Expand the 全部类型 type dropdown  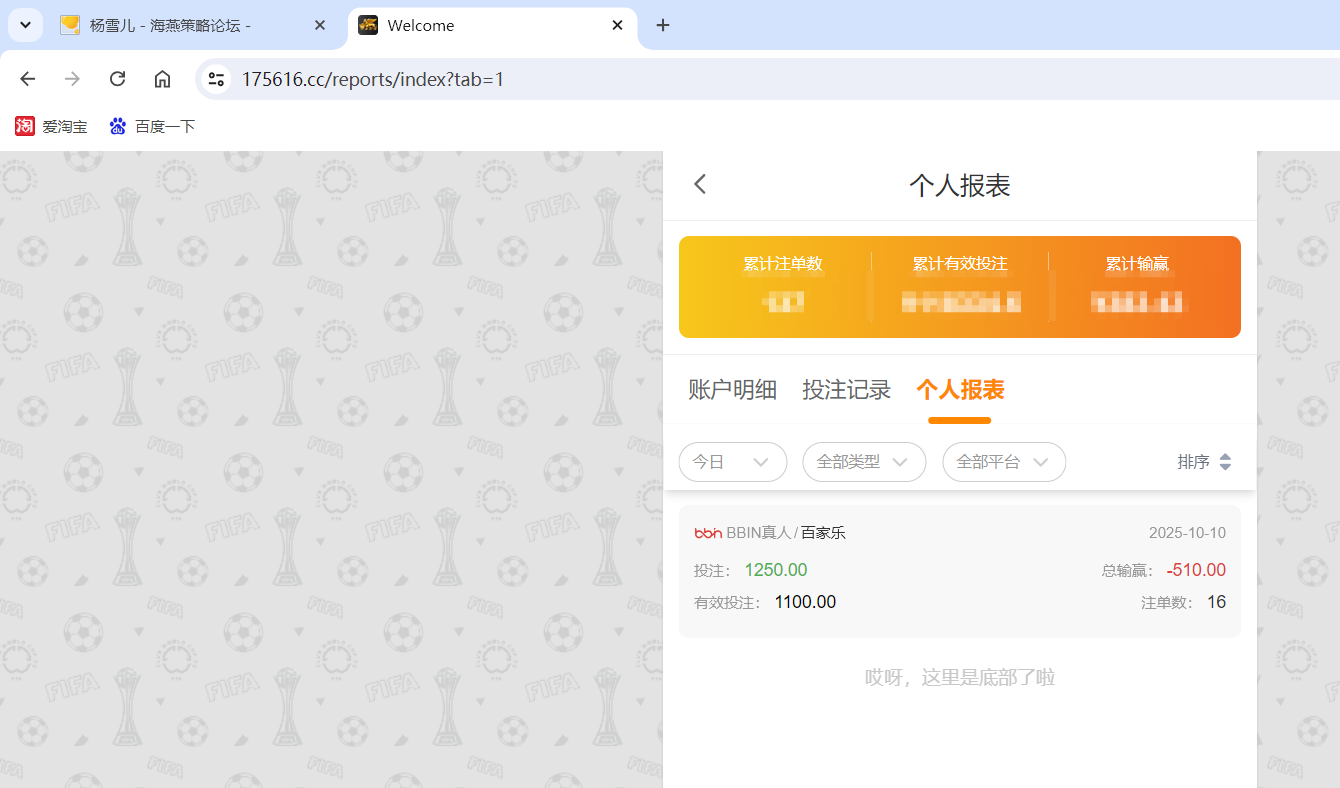pyautogui.click(x=864, y=462)
